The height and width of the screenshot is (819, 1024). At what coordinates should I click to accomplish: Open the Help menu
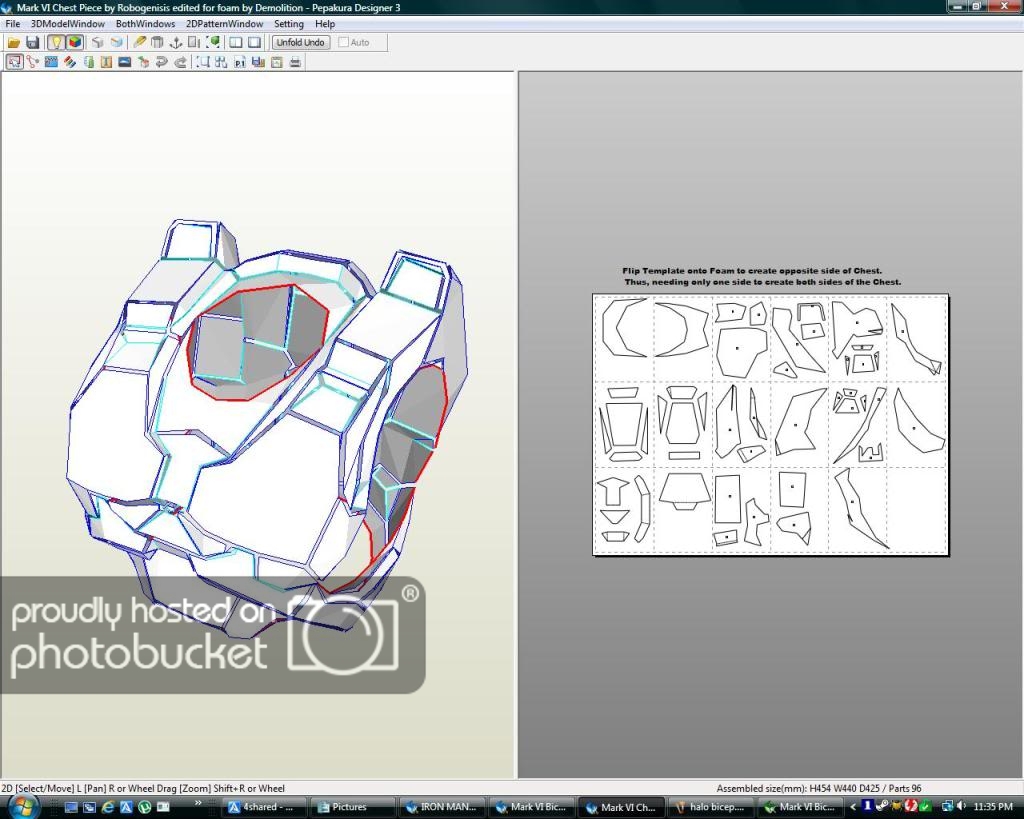[325, 24]
